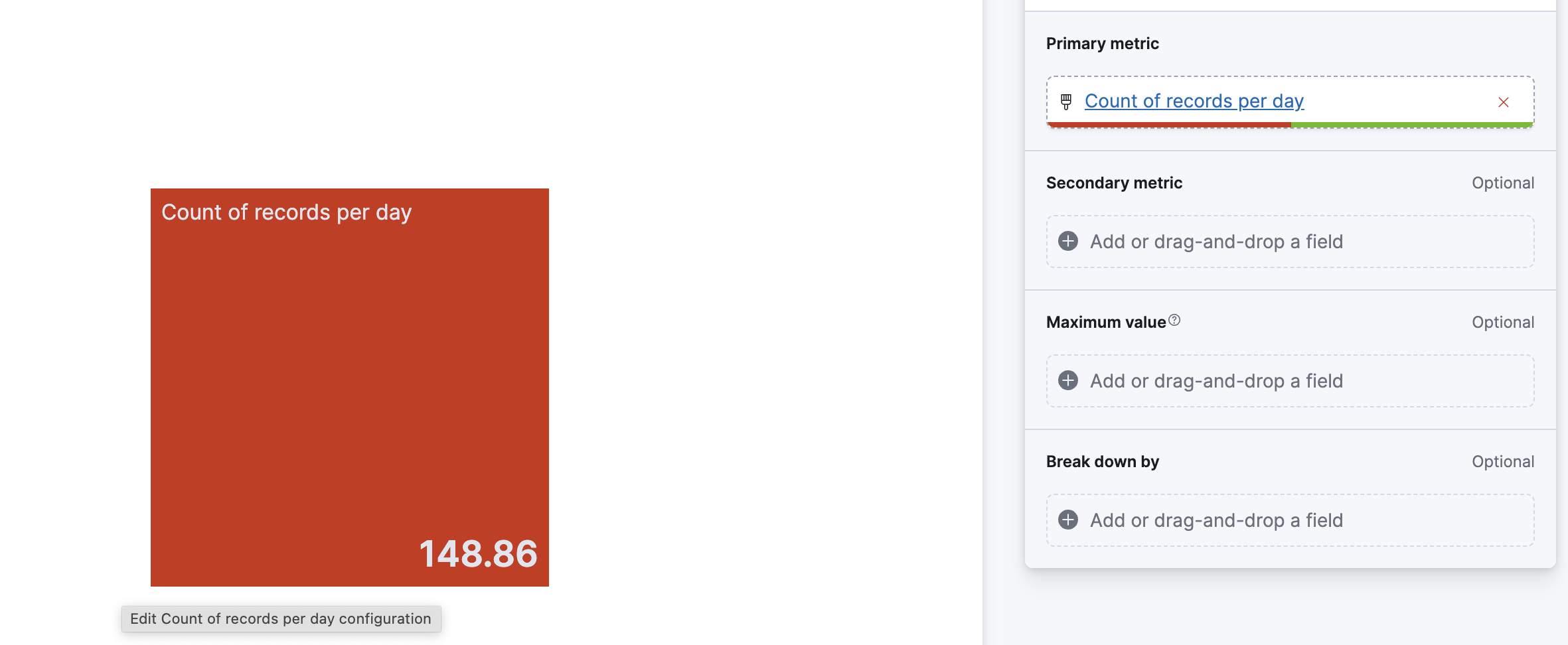Click the red-green color bar under primary metric
This screenshot has height=645, width=1568.
(x=1290, y=125)
